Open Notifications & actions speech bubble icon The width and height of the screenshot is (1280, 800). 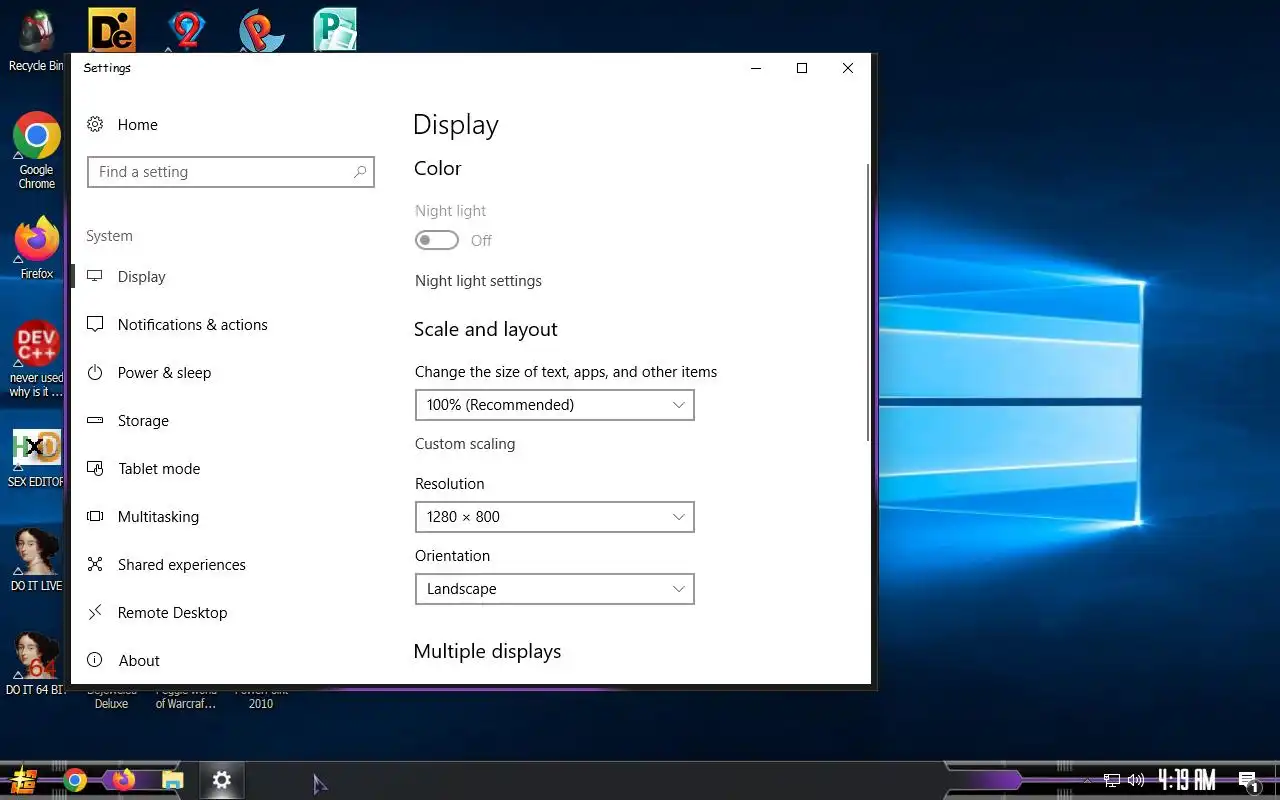point(95,324)
